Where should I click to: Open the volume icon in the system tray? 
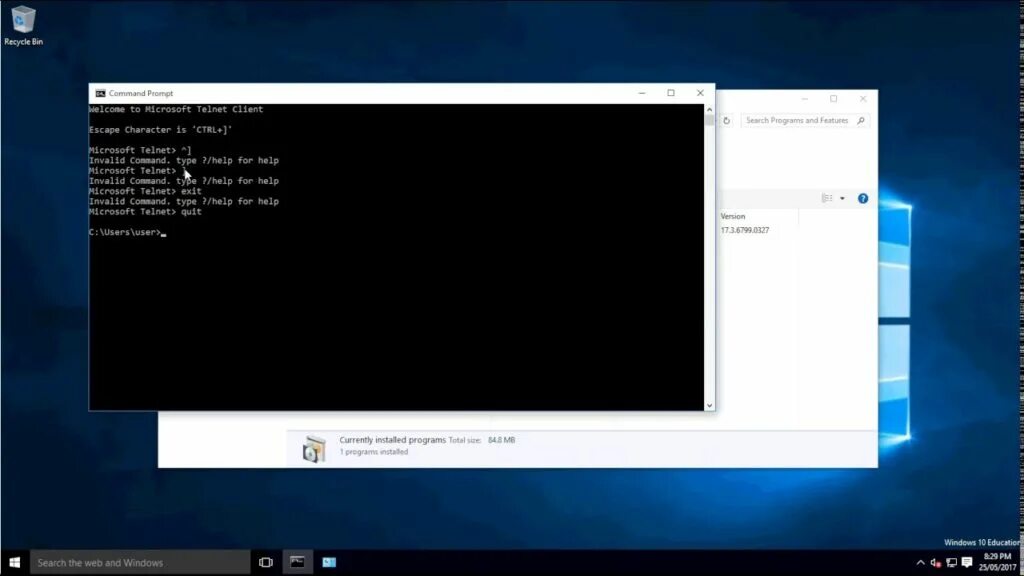(934, 563)
